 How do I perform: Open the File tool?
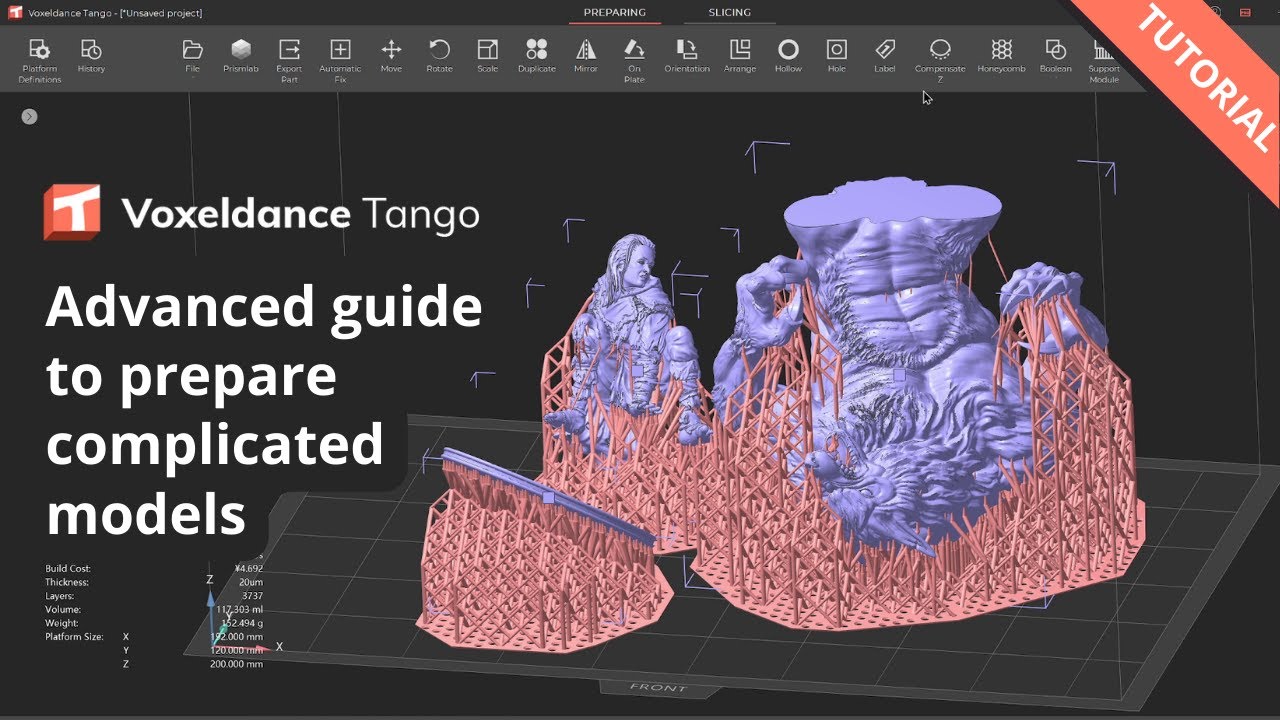click(193, 56)
